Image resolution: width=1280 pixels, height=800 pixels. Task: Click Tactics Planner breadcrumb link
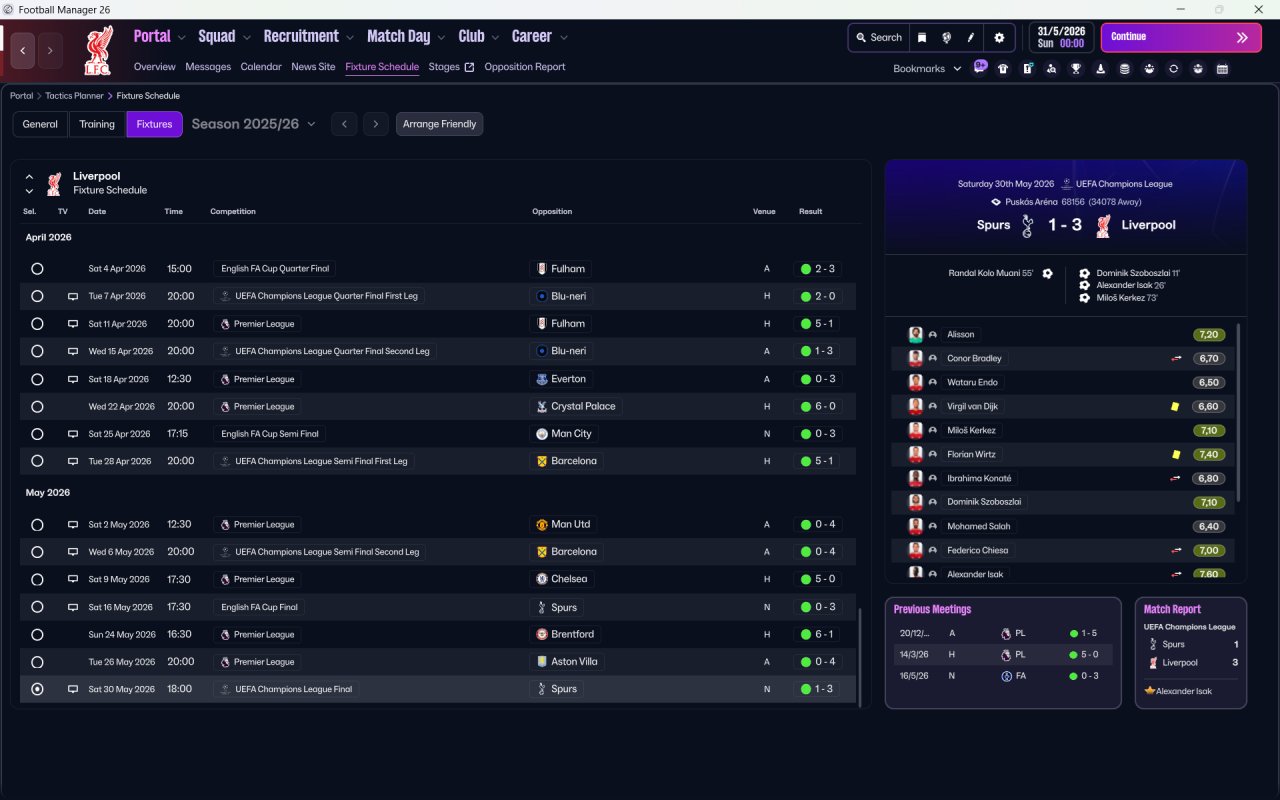pos(75,96)
